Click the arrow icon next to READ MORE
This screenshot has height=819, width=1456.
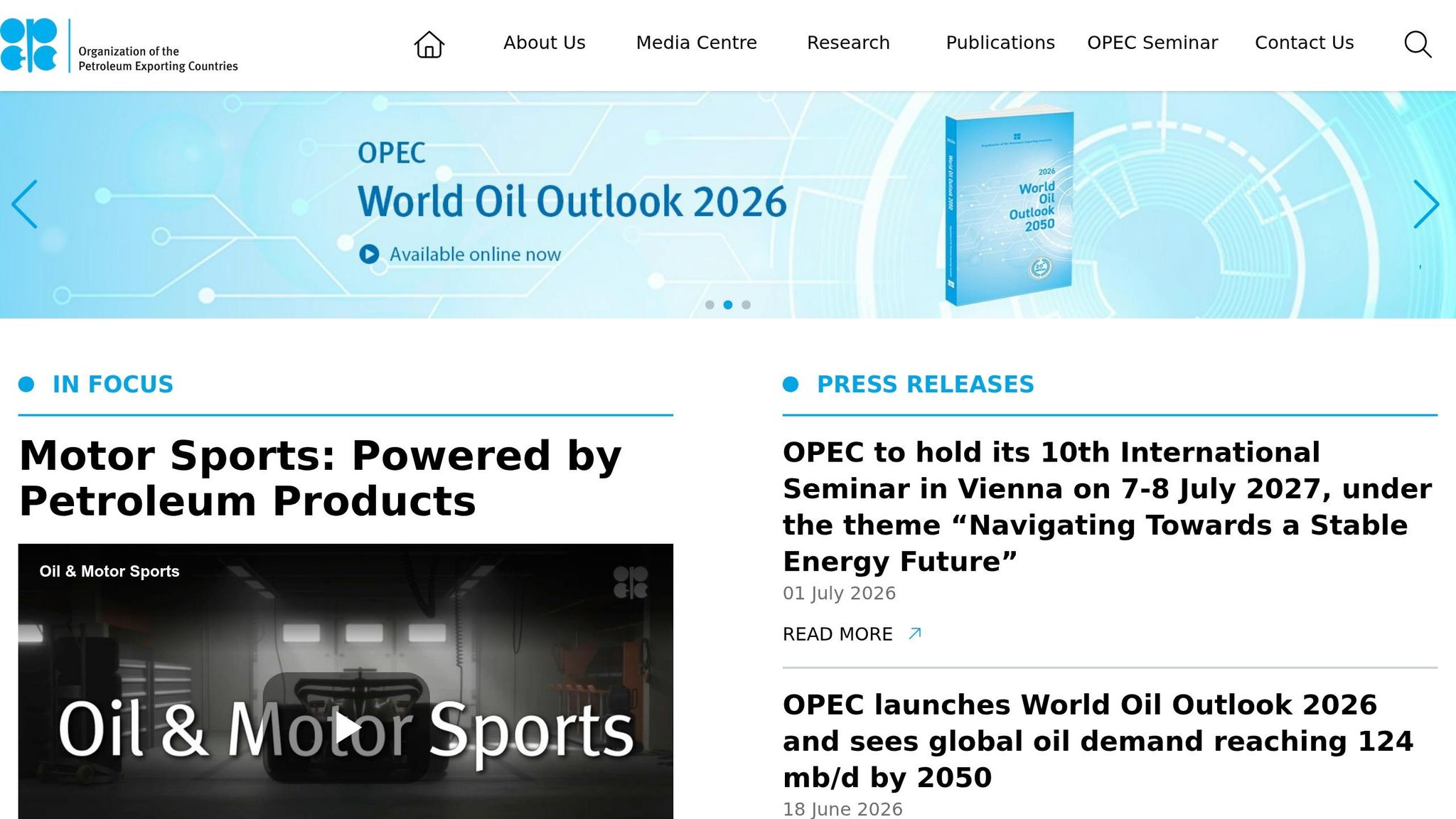pyautogui.click(x=915, y=633)
